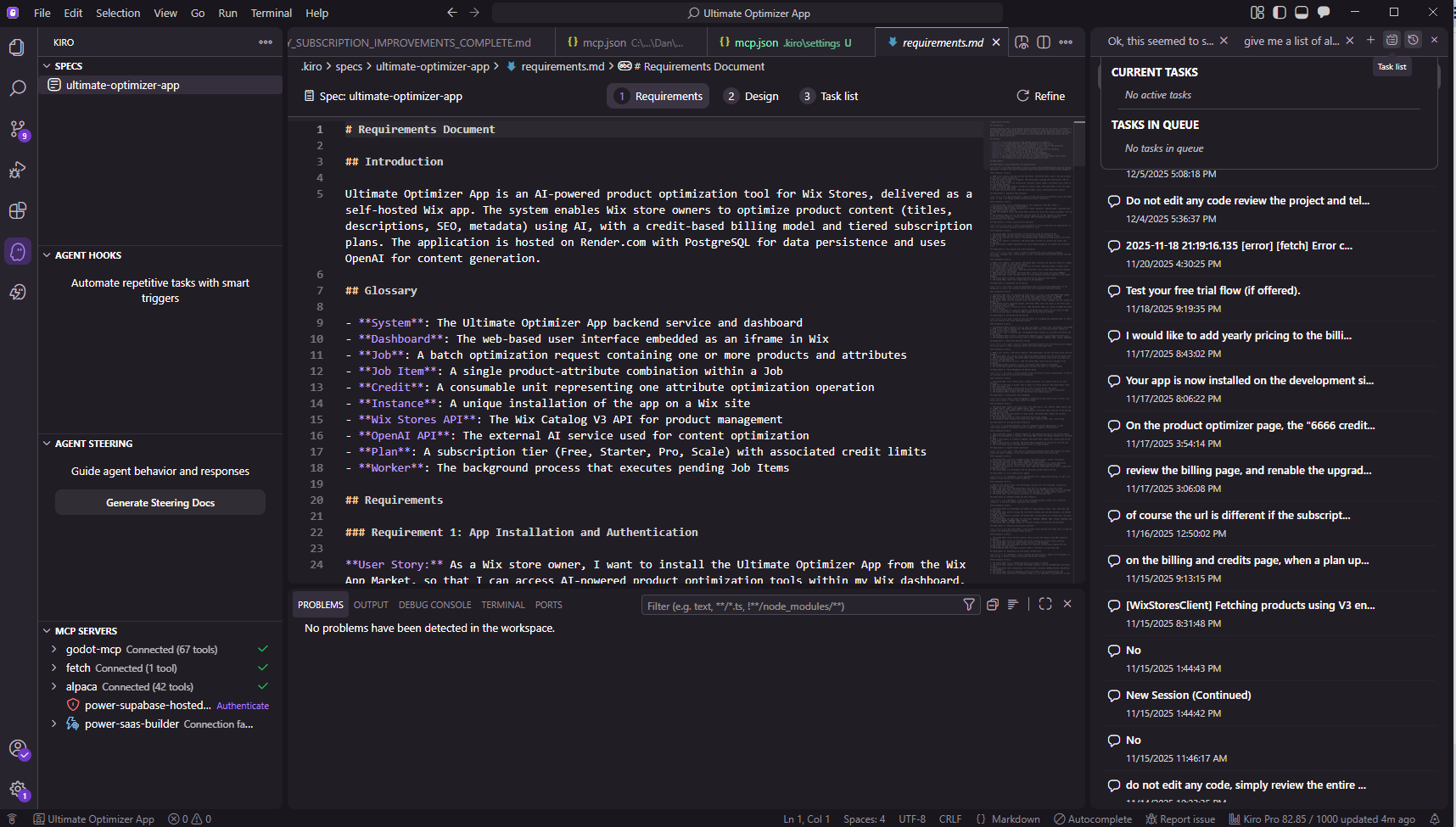The height and width of the screenshot is (827, 1456).
Task: Open the ghost-with-lightning view in activity bar
Action: pos(18,292)
